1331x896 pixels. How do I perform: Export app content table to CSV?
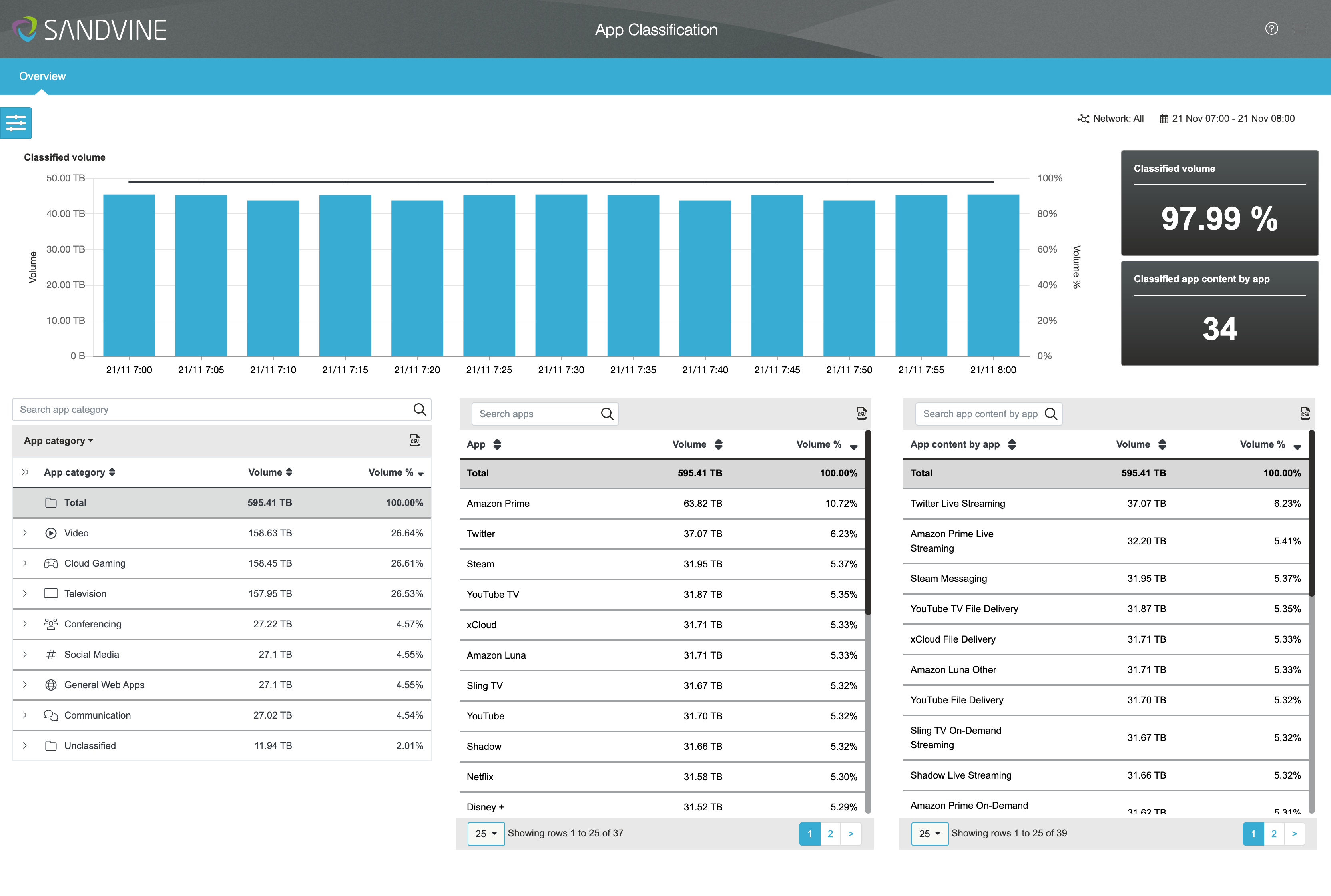pos(1305,413)
